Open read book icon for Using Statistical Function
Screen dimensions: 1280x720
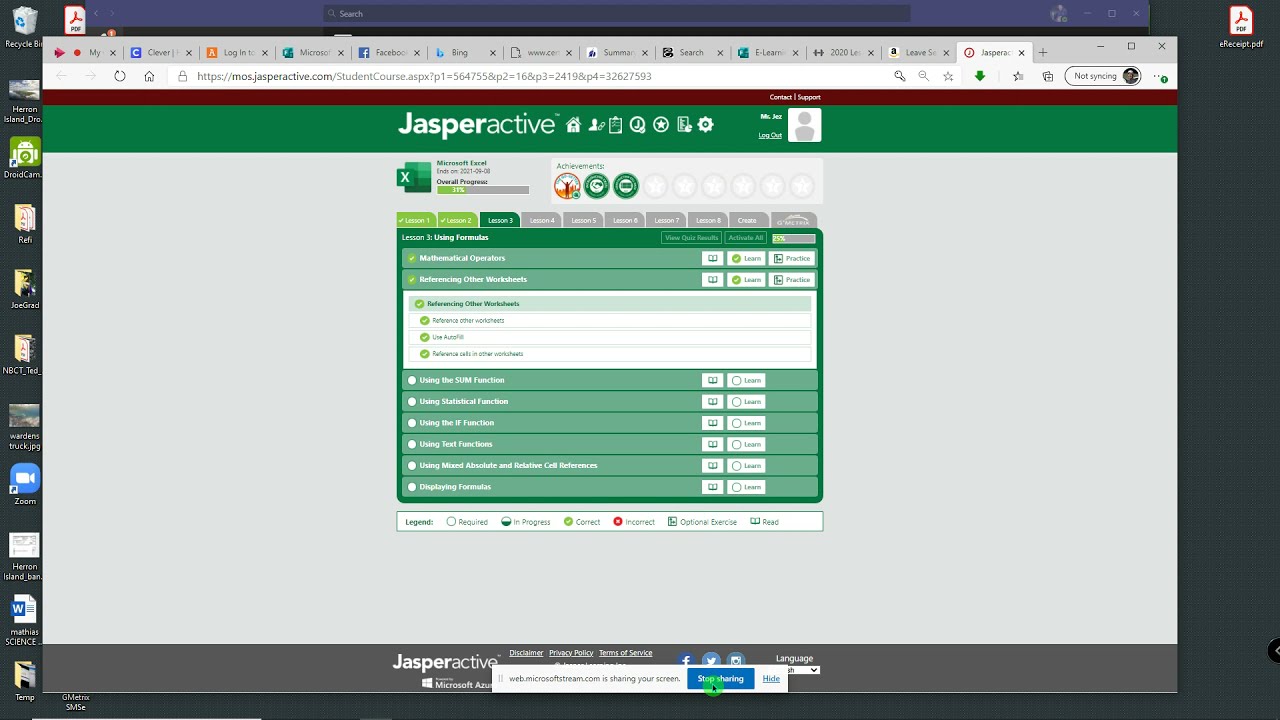712,402
